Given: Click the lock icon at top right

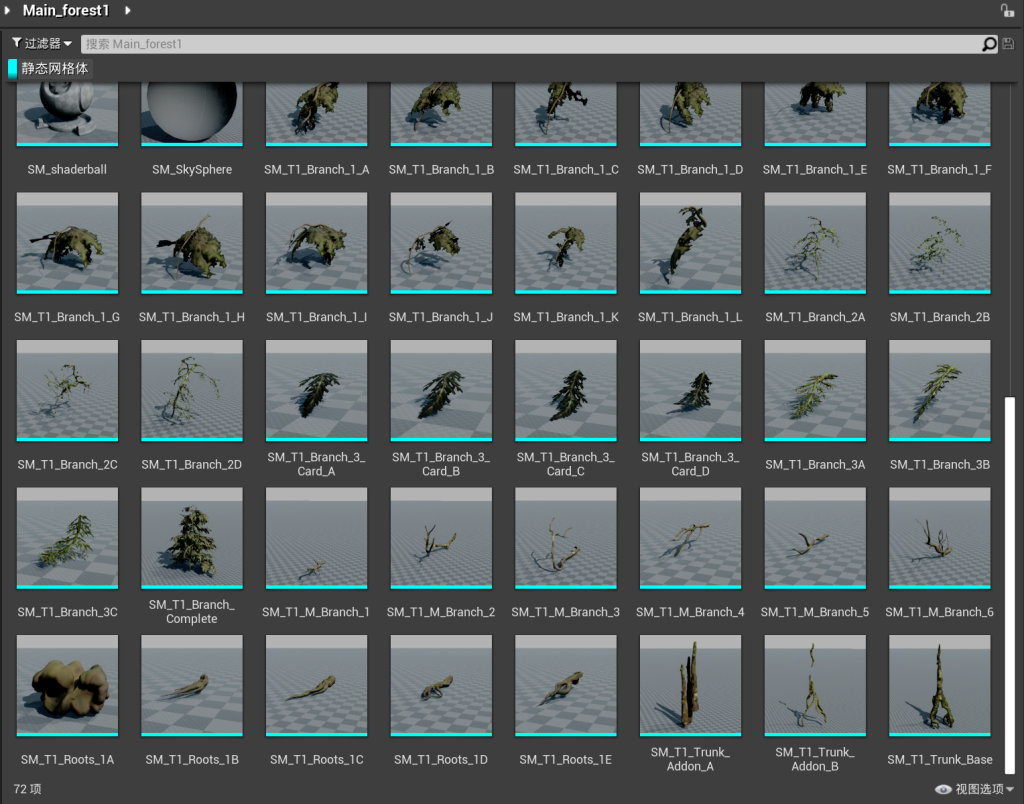Looking at the screenshot, I should click(1007, 10).
